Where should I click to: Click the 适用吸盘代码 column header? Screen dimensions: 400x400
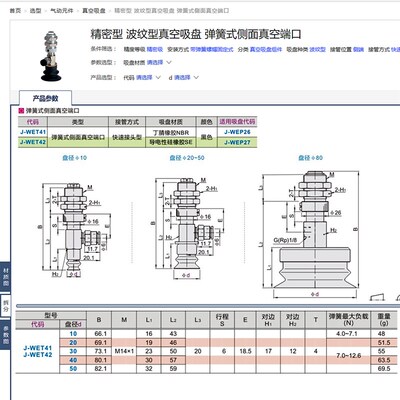coord(237,122)
